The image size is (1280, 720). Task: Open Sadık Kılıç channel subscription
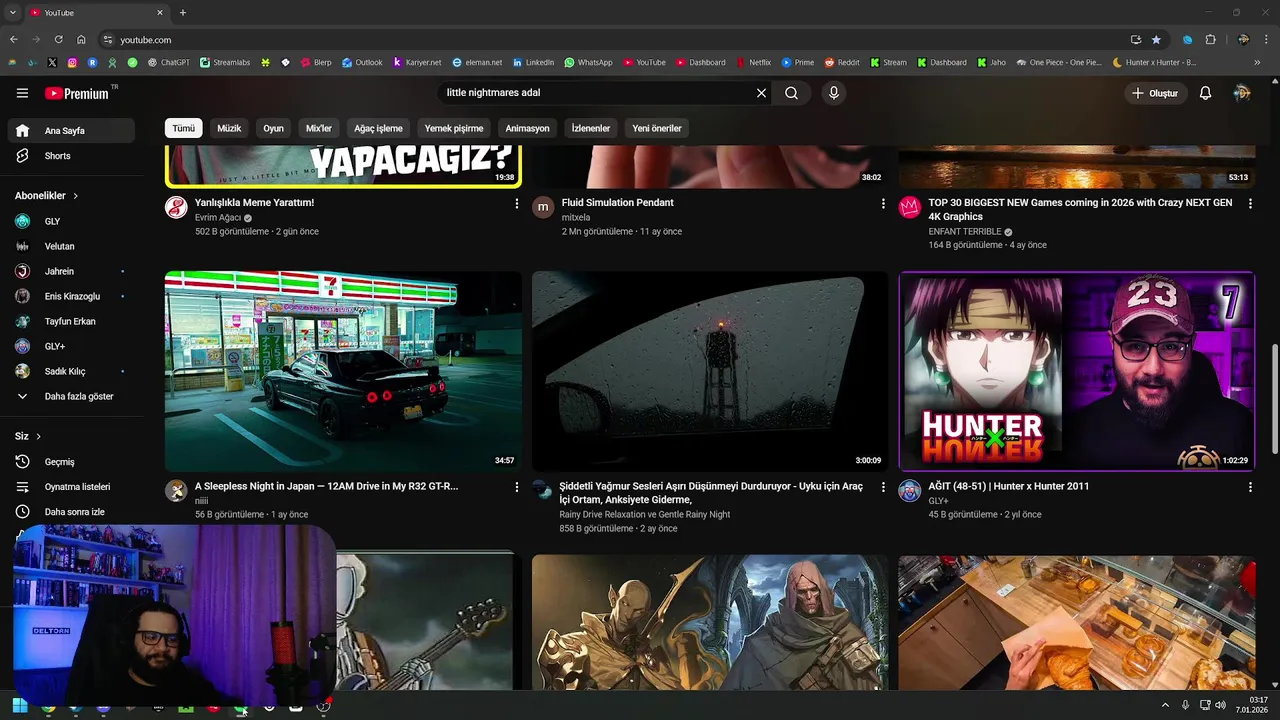point(71,371)
